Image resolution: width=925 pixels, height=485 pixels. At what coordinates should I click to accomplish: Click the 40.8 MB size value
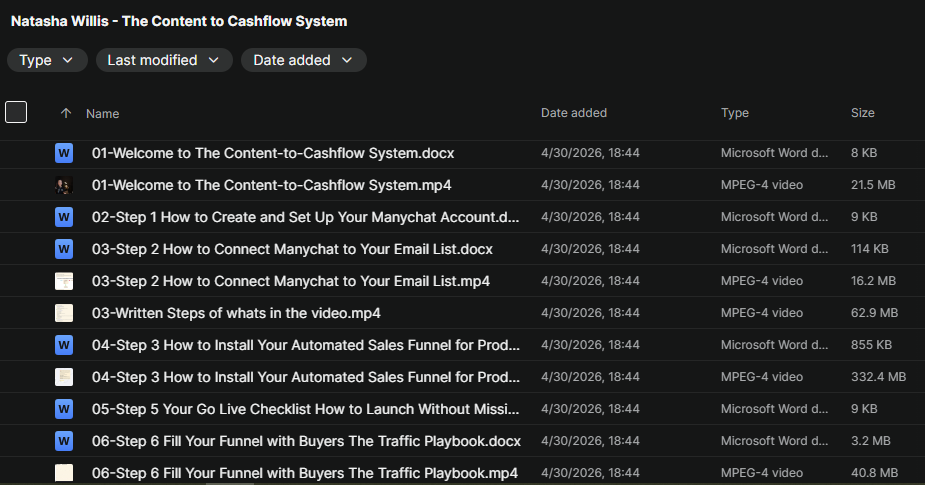coord(874,472)
